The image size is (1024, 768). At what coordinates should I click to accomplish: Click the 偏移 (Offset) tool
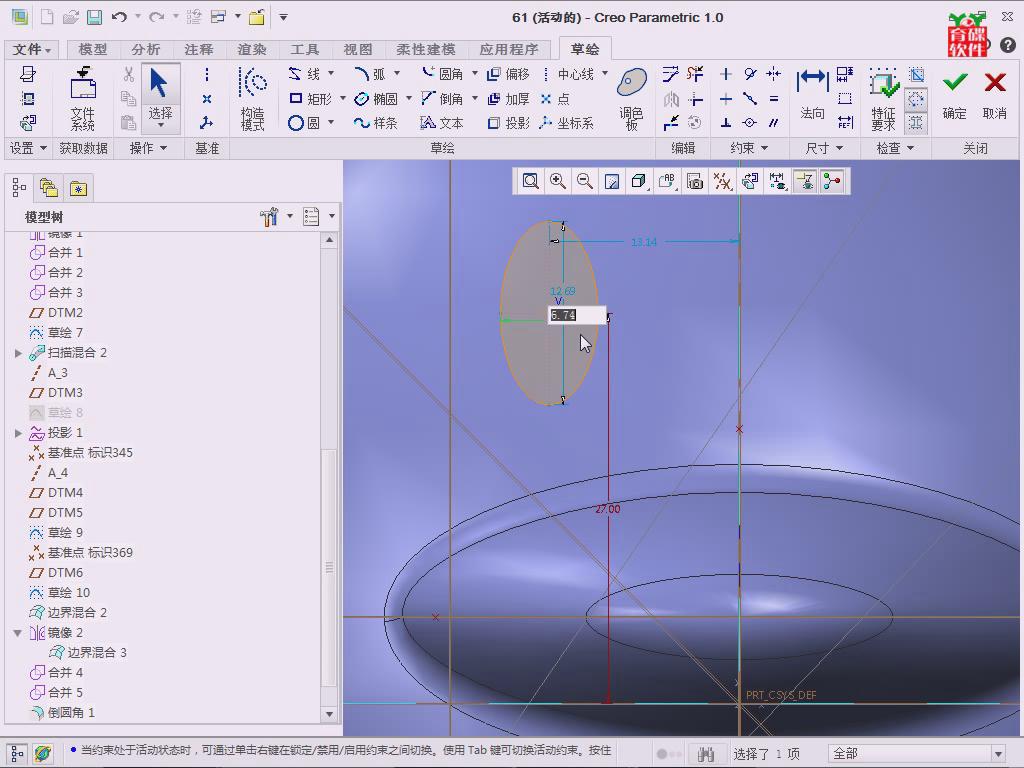pos(508,74)
